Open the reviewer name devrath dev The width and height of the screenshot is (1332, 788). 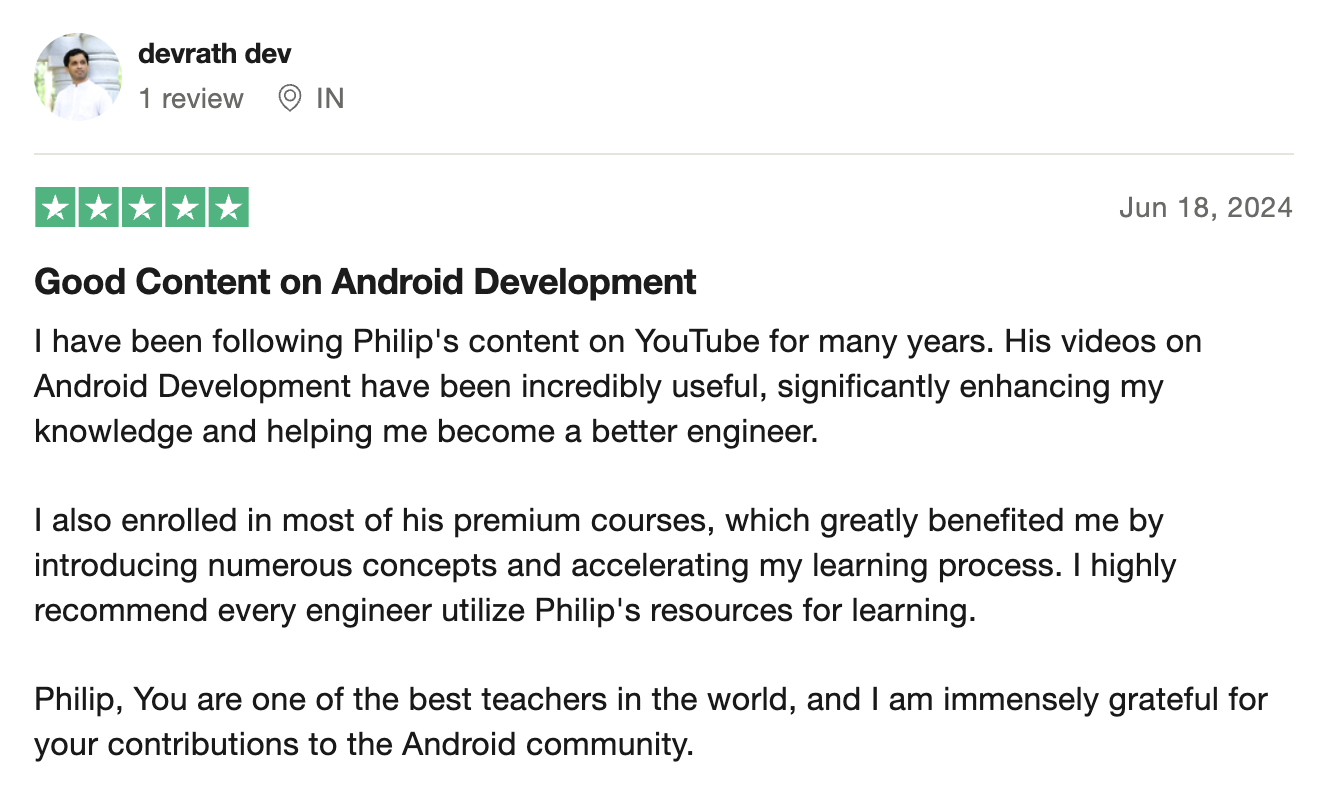[215, 54]
